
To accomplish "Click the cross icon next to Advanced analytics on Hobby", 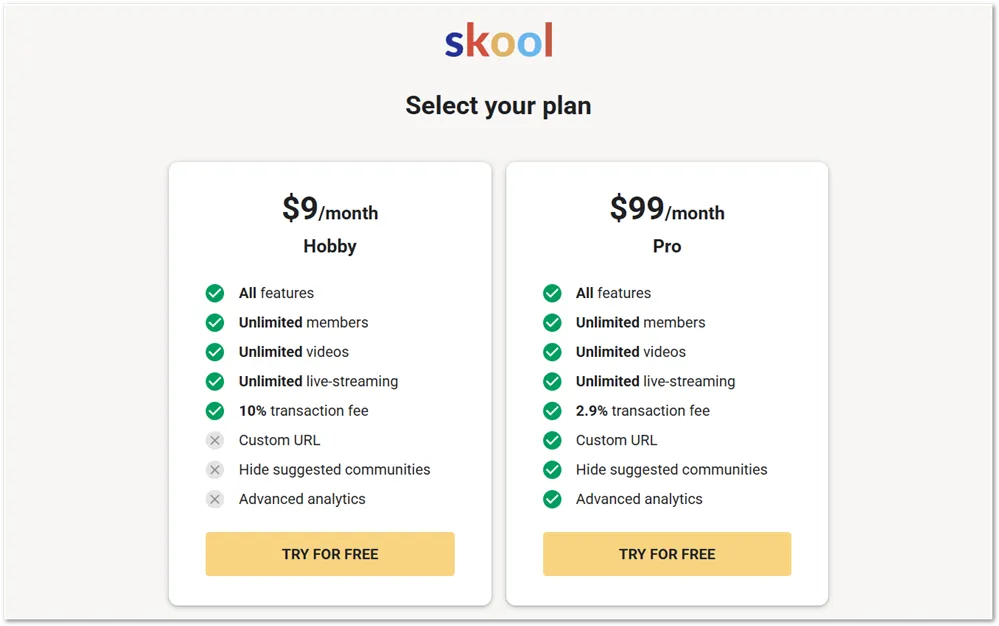I will click(x=215, y=499).
